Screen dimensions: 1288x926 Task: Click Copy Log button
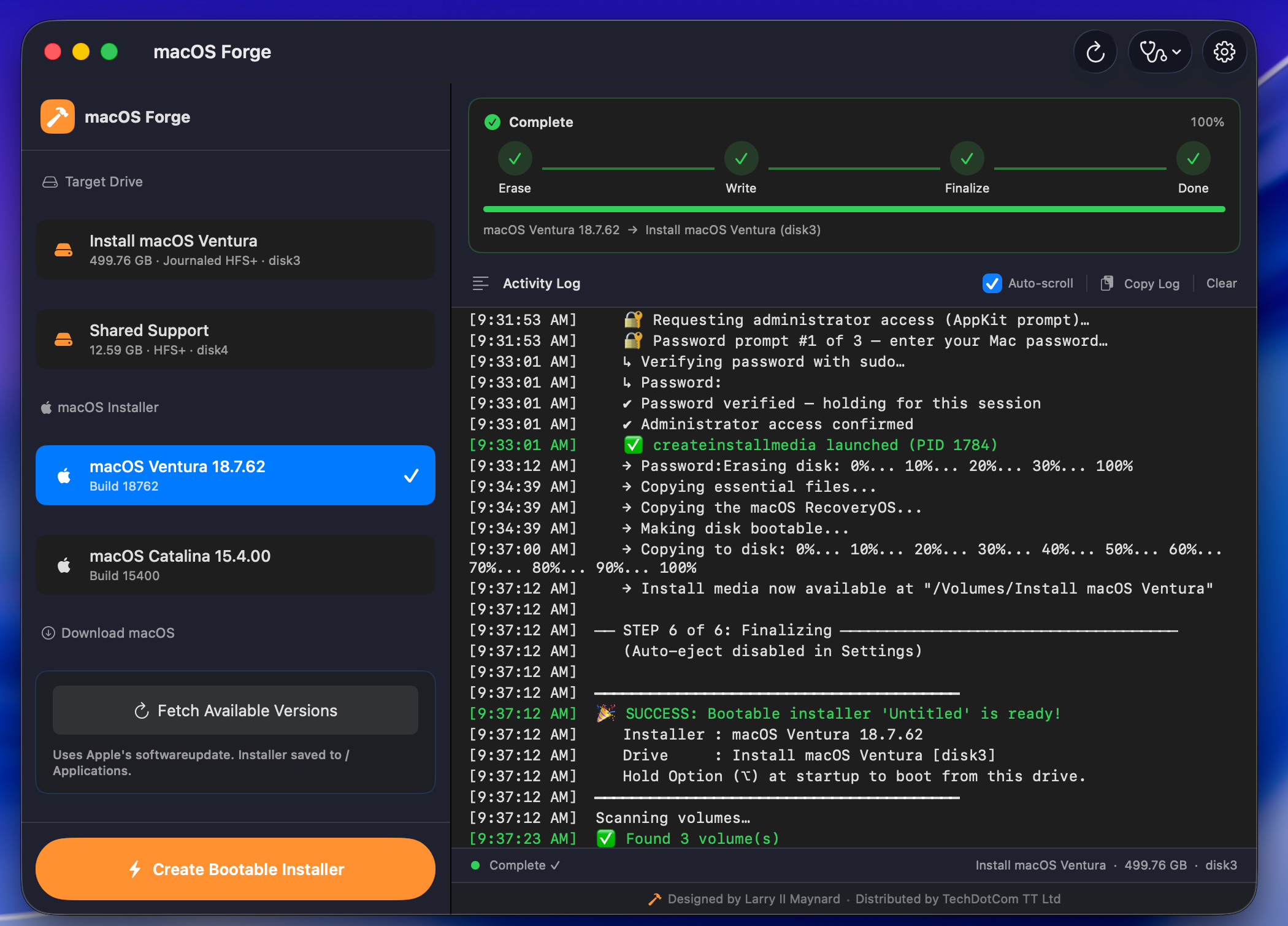pos(1140,283)
